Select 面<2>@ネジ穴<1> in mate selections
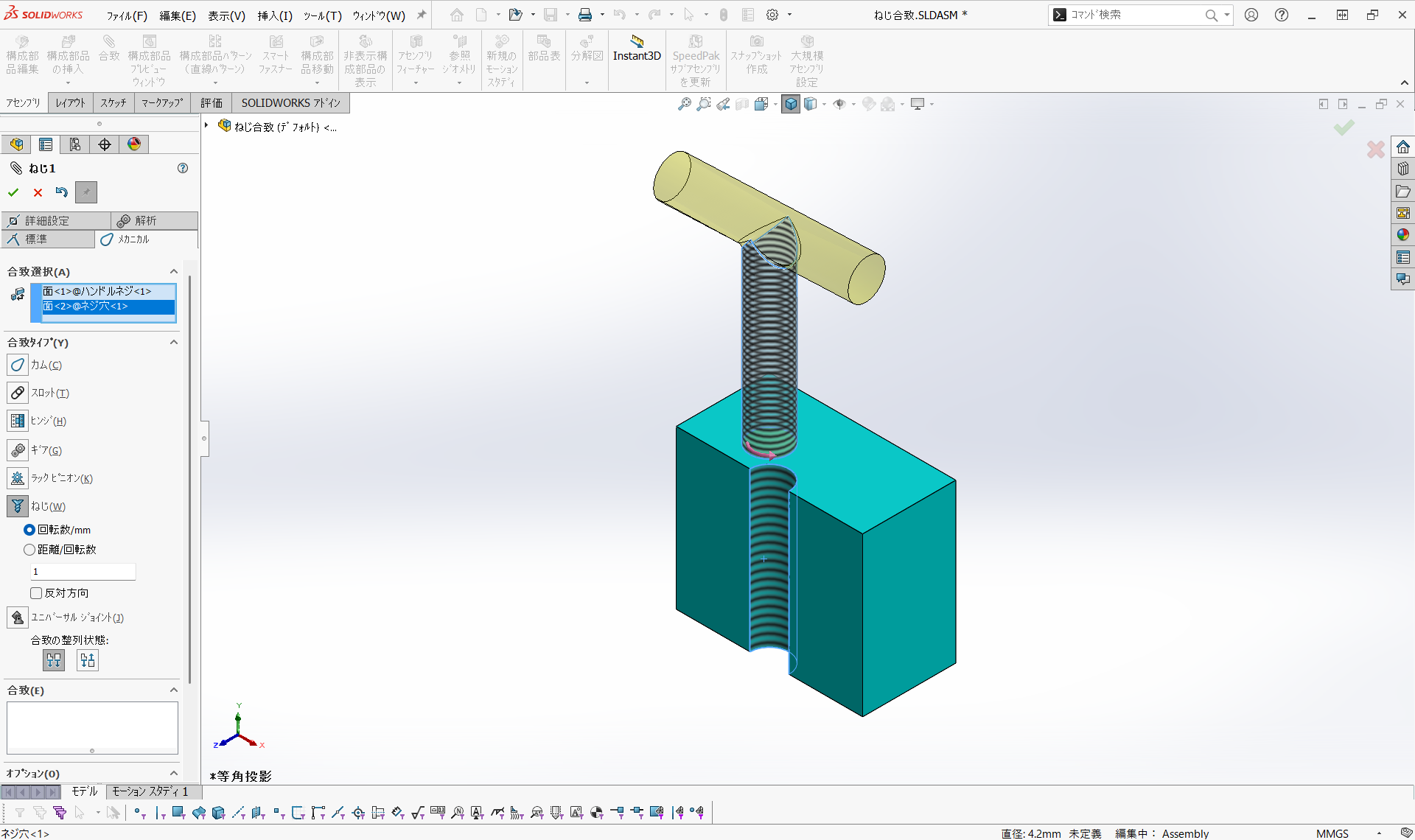 pos(108,306)
